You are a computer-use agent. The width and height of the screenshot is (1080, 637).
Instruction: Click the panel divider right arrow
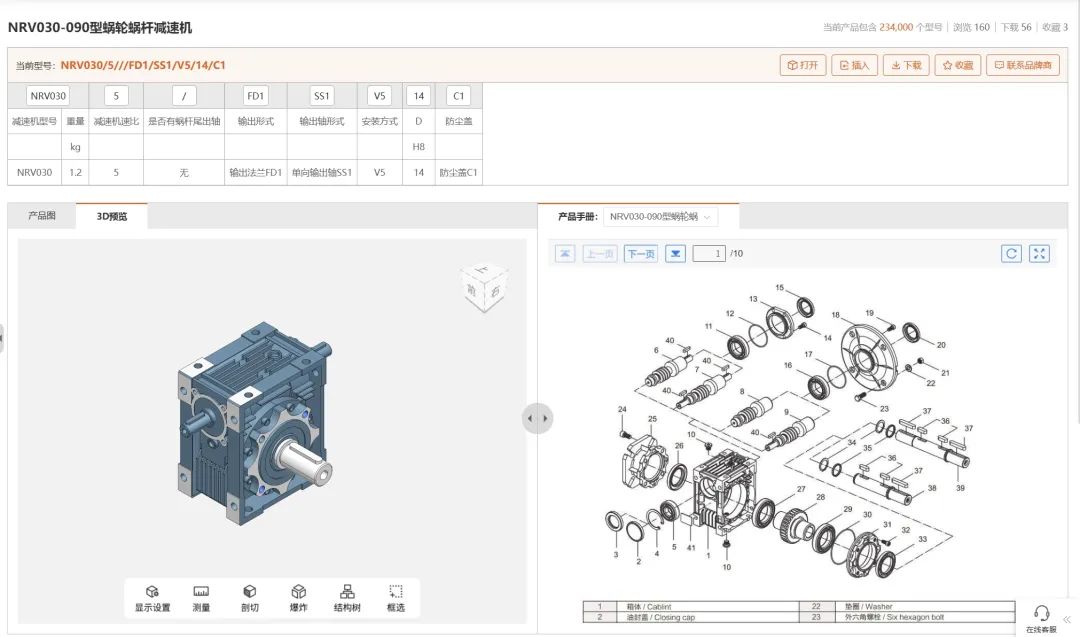(546, 419)
